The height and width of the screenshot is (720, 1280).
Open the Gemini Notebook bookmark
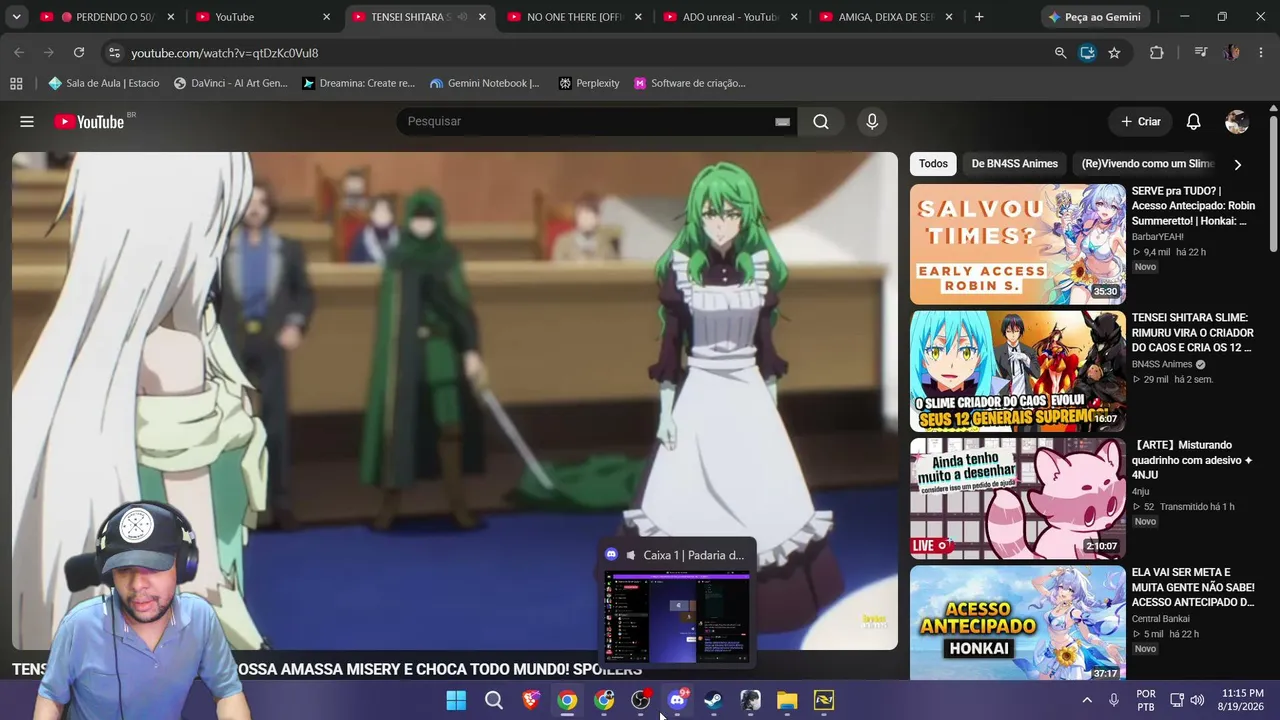485,83
